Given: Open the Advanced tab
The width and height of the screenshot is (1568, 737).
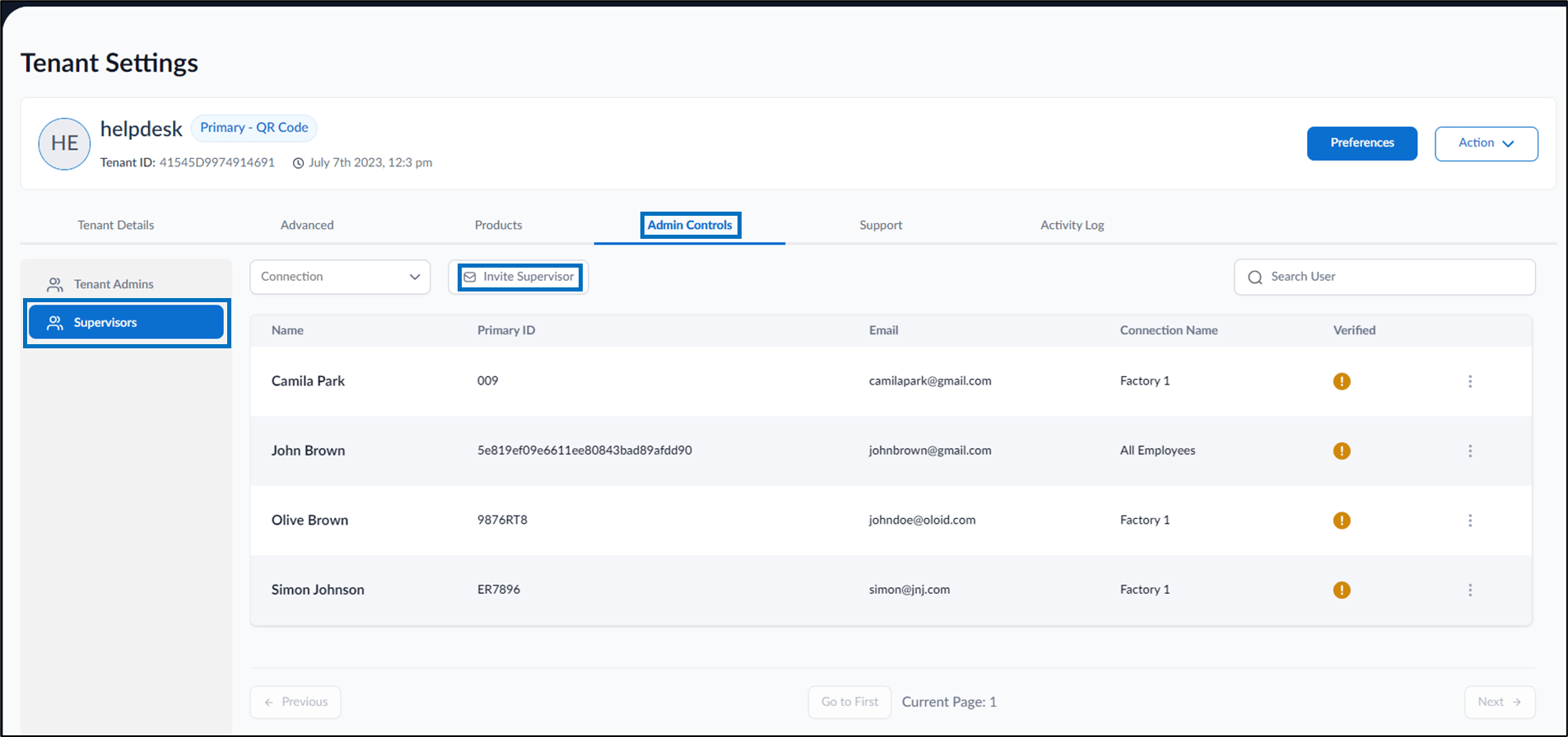Looking at the screenshot, I should 307,225.
